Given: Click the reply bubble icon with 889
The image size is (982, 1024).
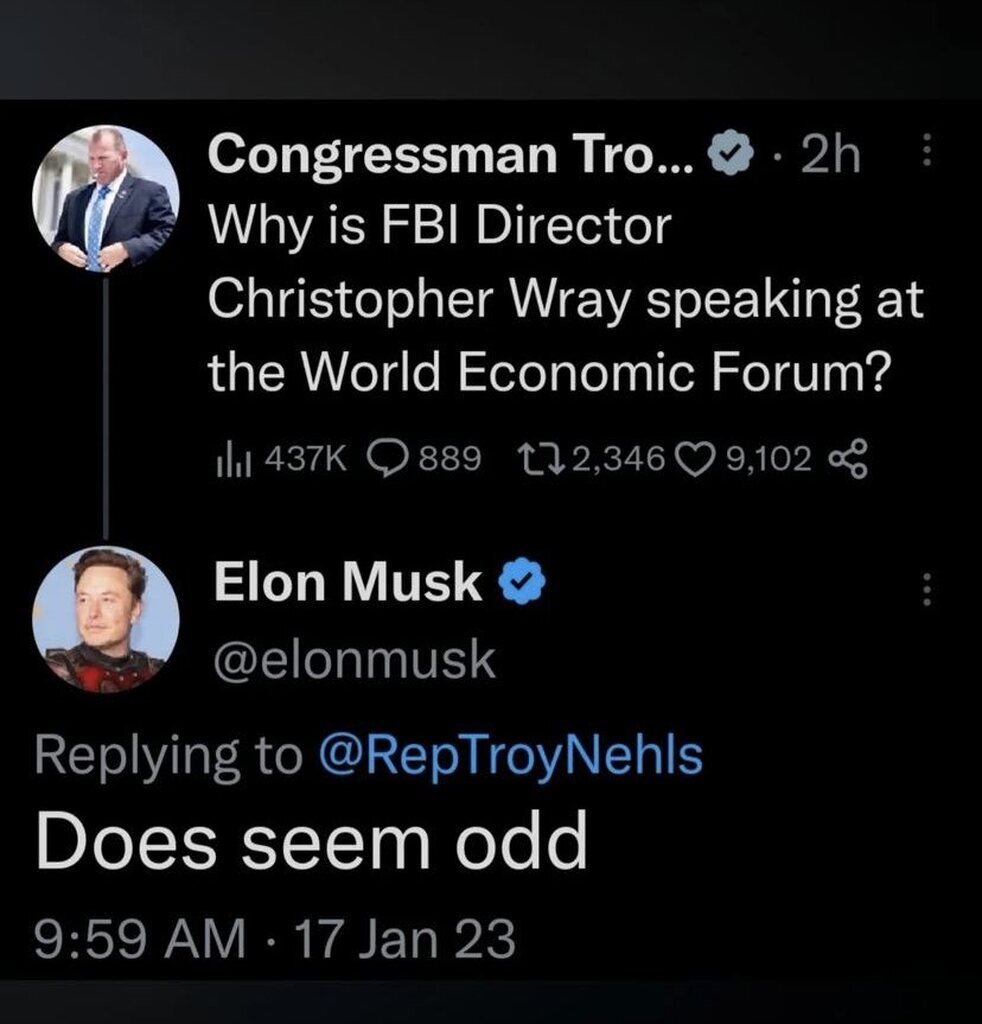Looking at the screenshot, I should pyautogui.click(x=385, y=458).
